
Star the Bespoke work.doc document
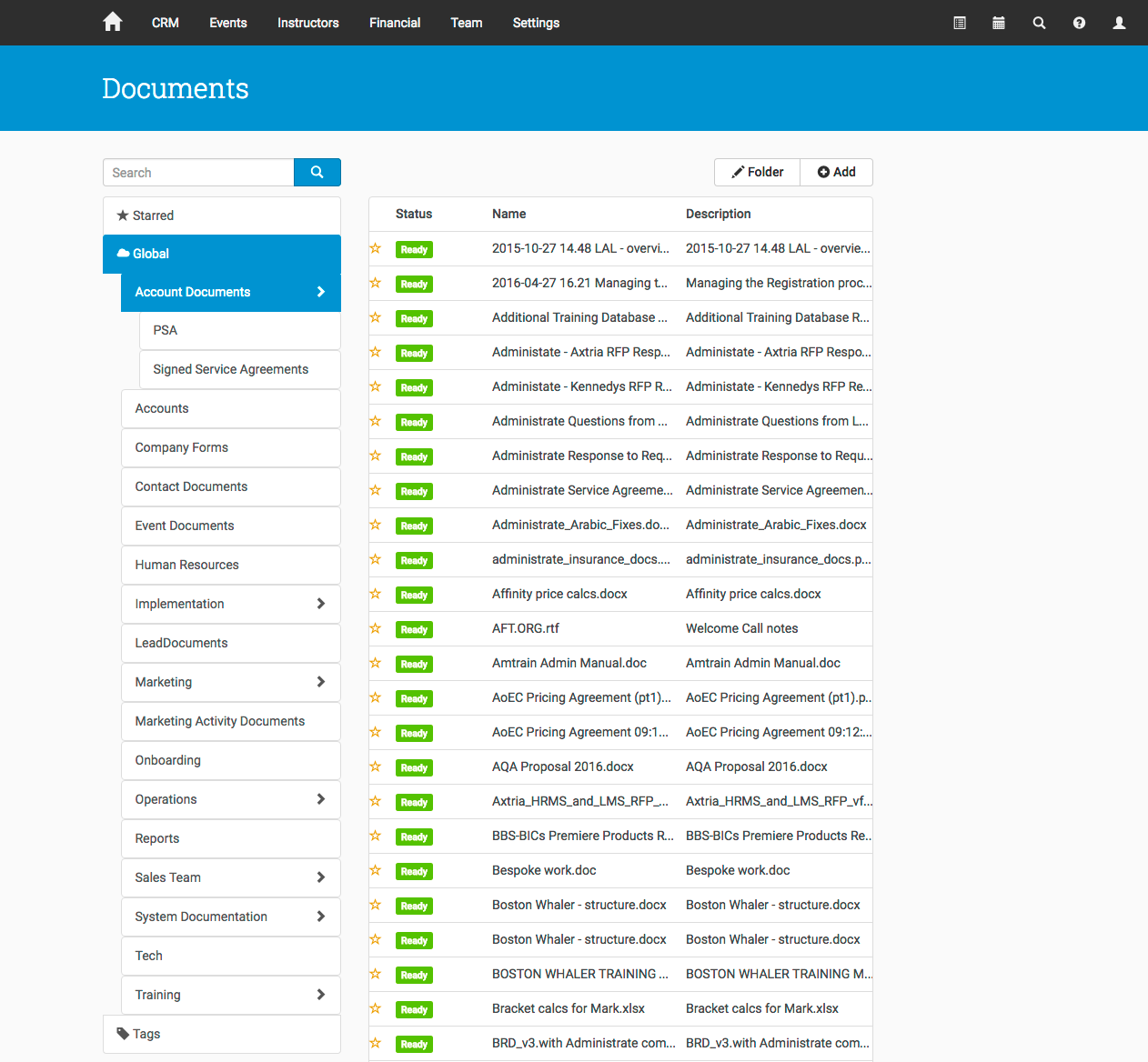[x=375, y=870]
